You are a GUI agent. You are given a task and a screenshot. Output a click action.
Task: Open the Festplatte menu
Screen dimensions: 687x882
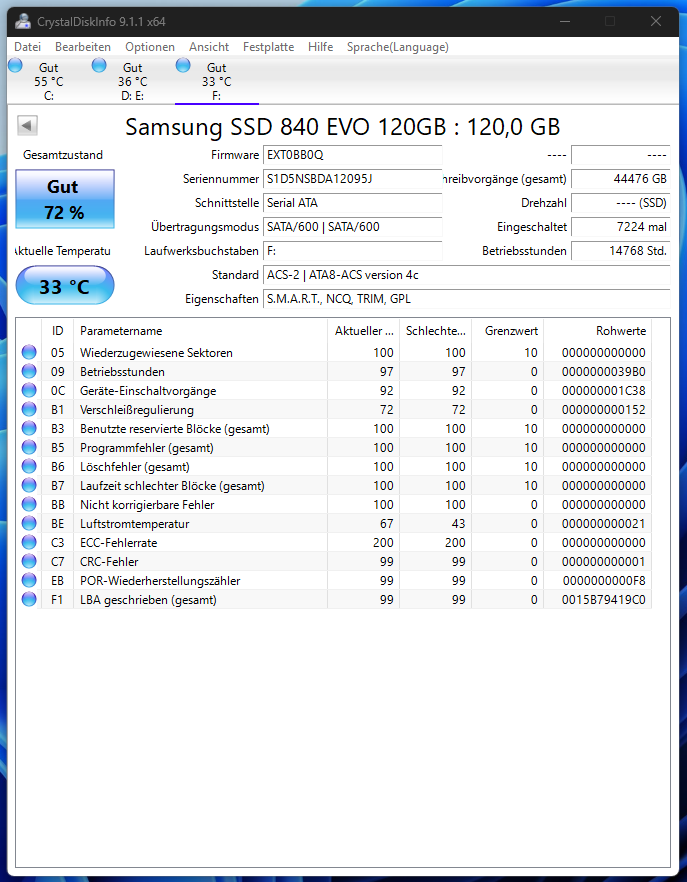pyautogui.click(x=268, y=47)
